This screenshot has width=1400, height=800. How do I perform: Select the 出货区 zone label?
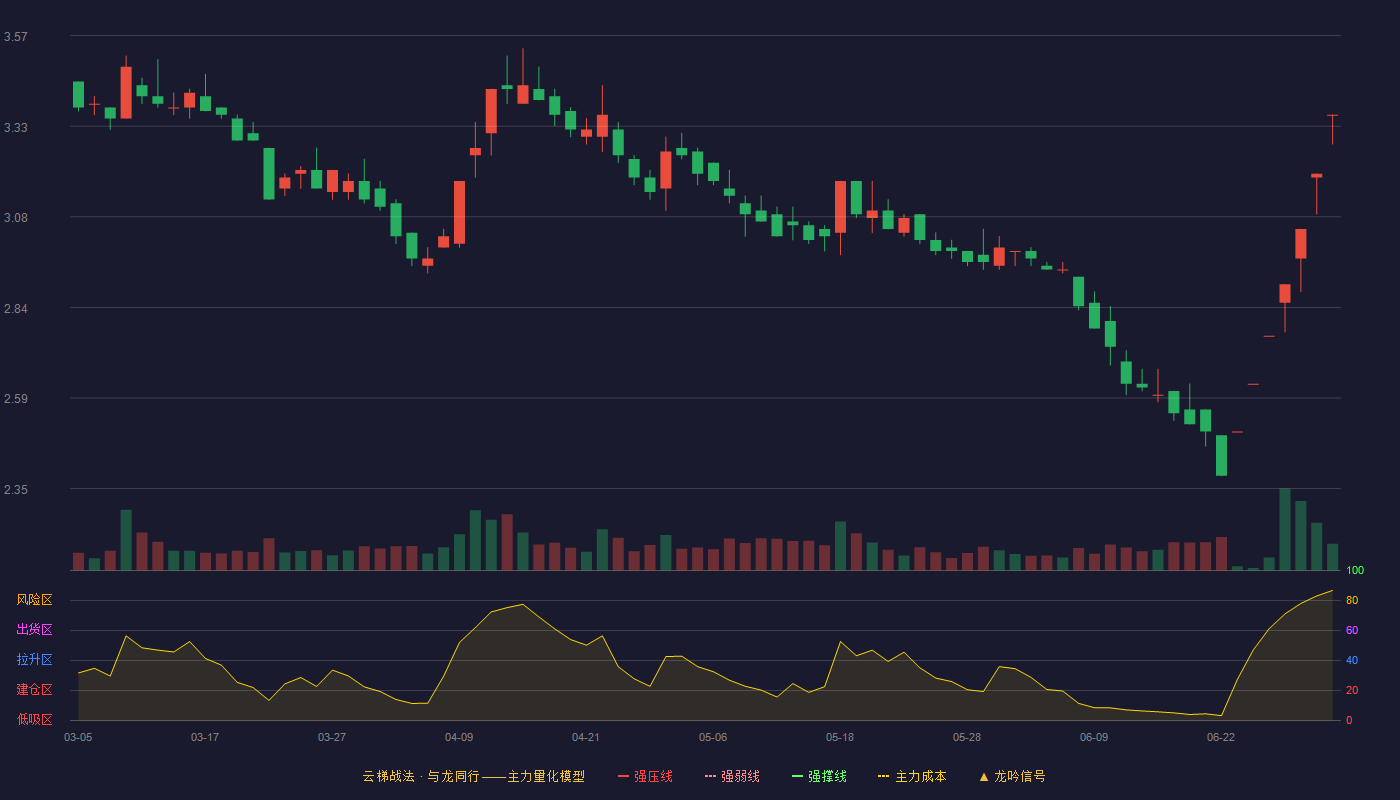[x=34, y=630]
